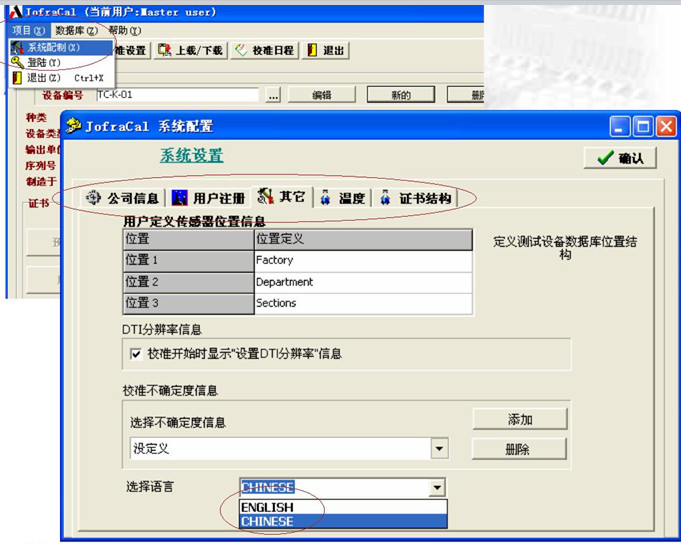
Task: Click the 上载/下载 toolbar icon
Action: (x=165, y=50)
